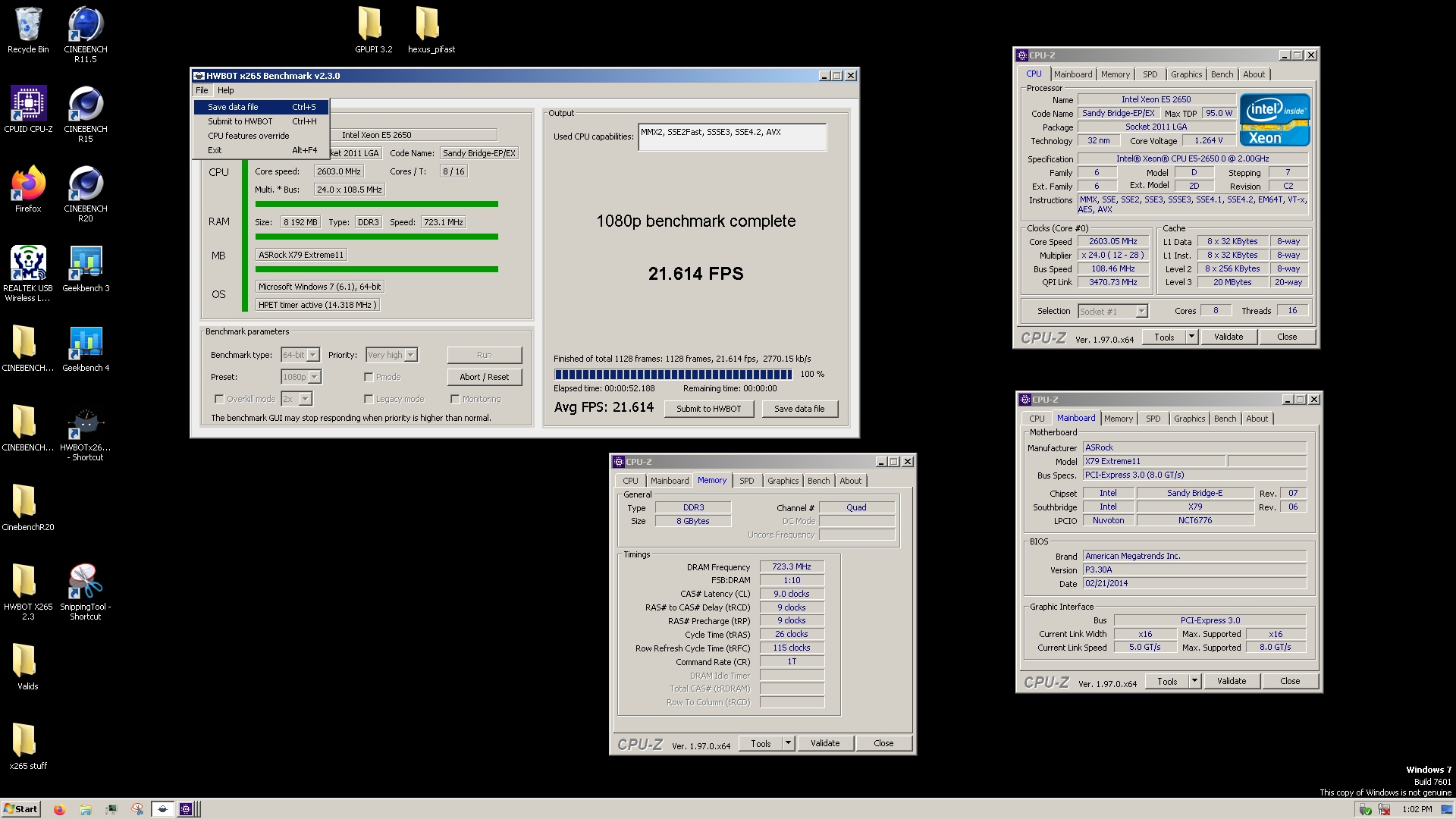This screenshot has width=1456, height=819.
Task: Switch to Bench tab in CPU-Z CPU window
Action: (1222, 74)
